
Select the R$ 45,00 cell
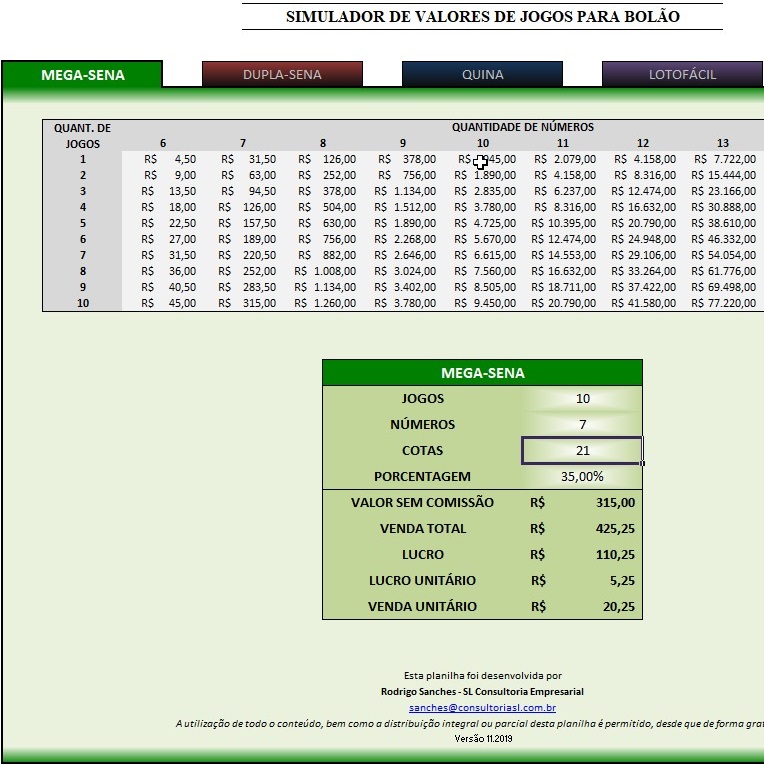[x=162, y=303]
